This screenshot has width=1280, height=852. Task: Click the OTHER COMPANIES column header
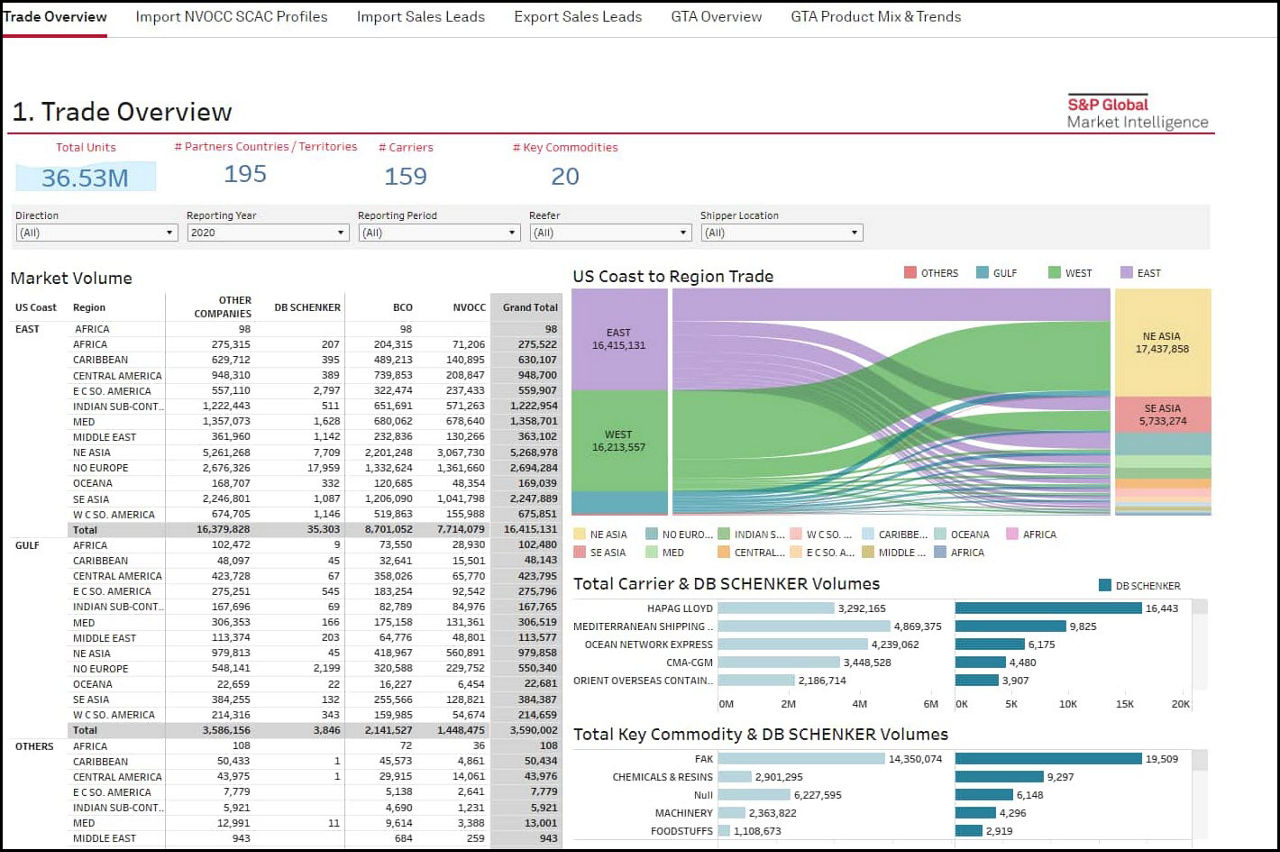(222, 307)
